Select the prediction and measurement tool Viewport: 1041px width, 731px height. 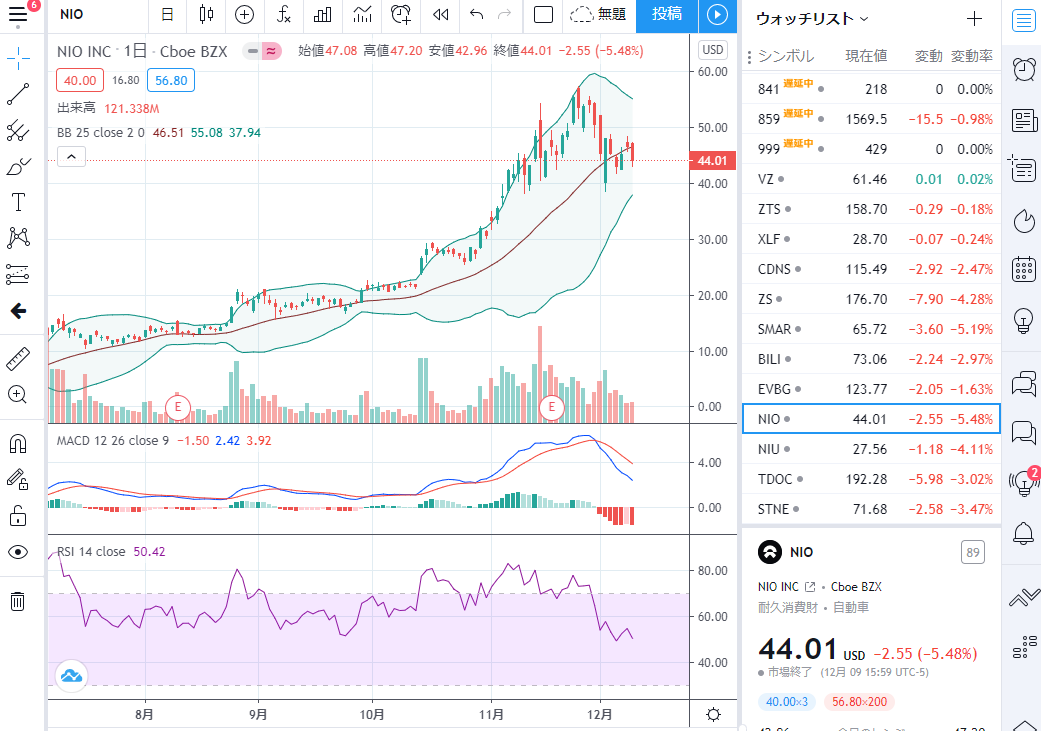18,274
